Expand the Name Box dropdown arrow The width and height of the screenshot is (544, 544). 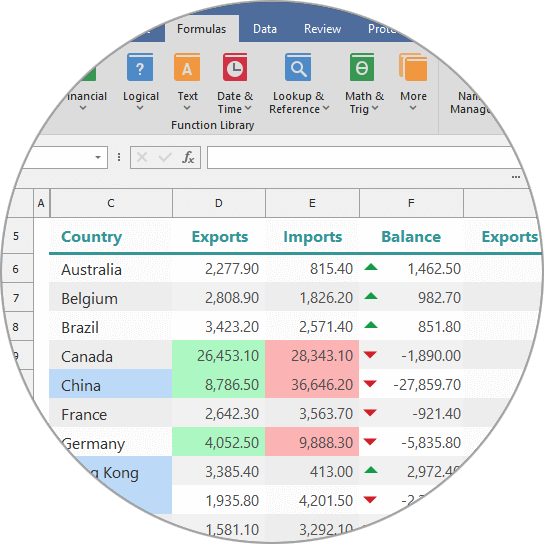98,158
